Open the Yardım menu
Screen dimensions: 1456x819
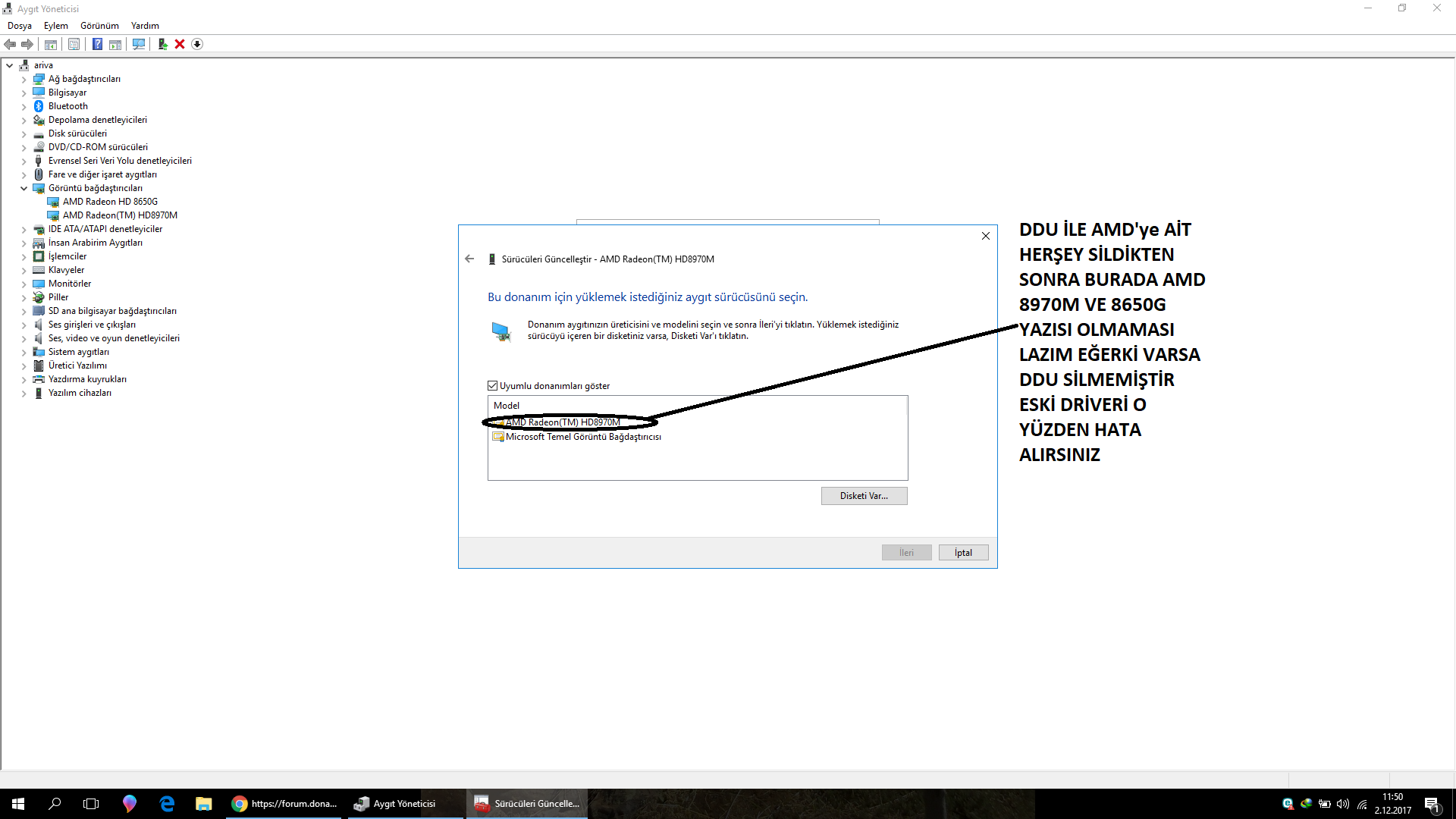click(145, 26)
